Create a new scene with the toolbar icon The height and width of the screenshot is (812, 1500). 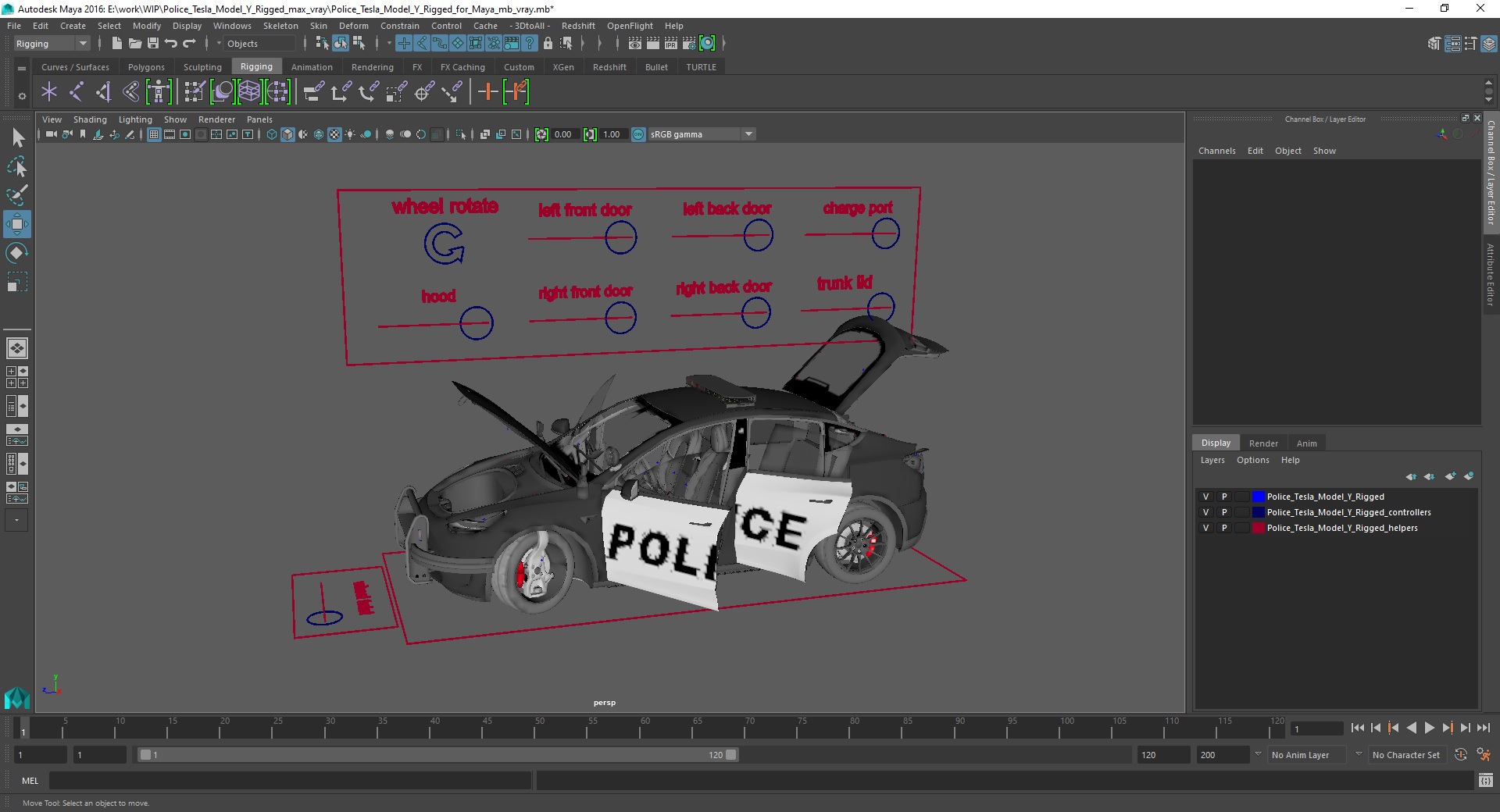(116, 44)
